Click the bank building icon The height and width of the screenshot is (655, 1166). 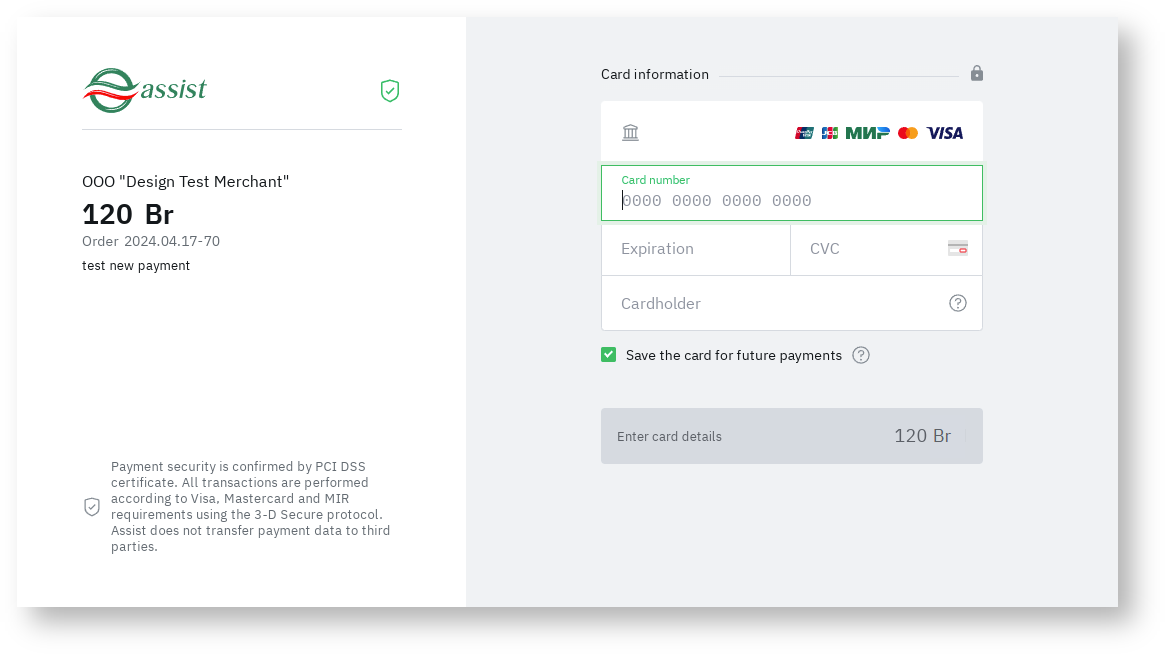630,133
